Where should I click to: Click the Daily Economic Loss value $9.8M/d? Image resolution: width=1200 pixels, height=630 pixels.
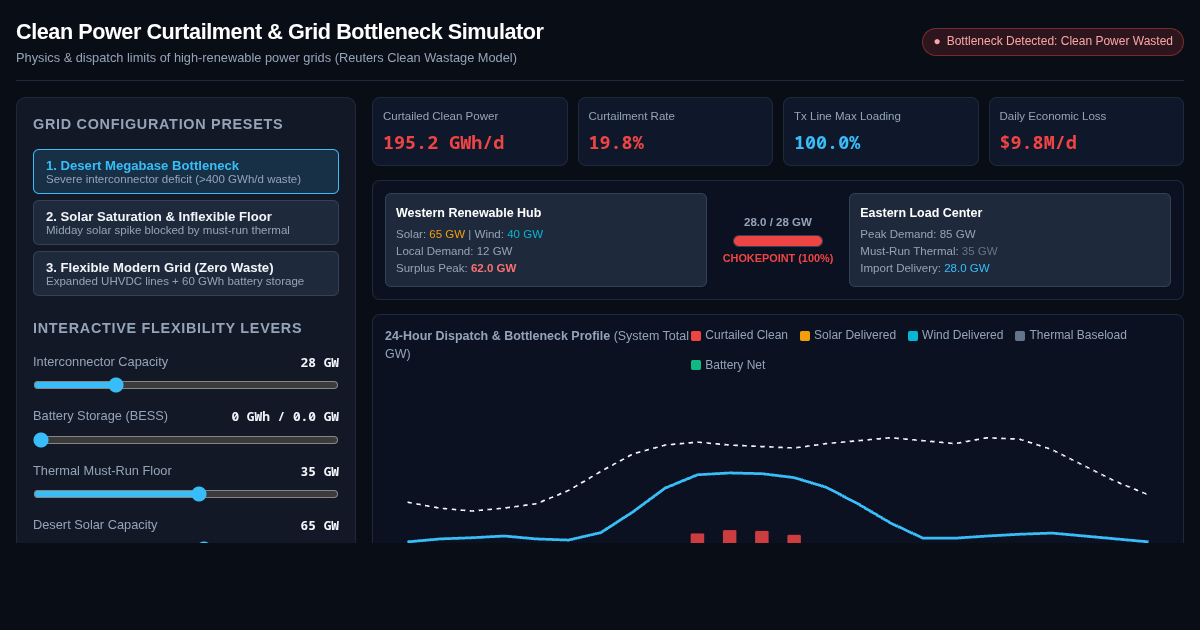click(1038, 143)
